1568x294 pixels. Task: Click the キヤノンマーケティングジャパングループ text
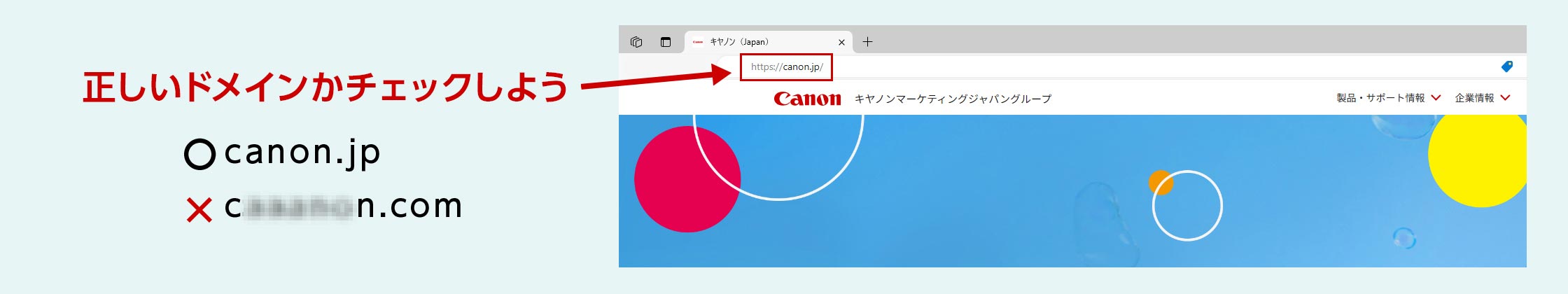click(x=953, y=99)
